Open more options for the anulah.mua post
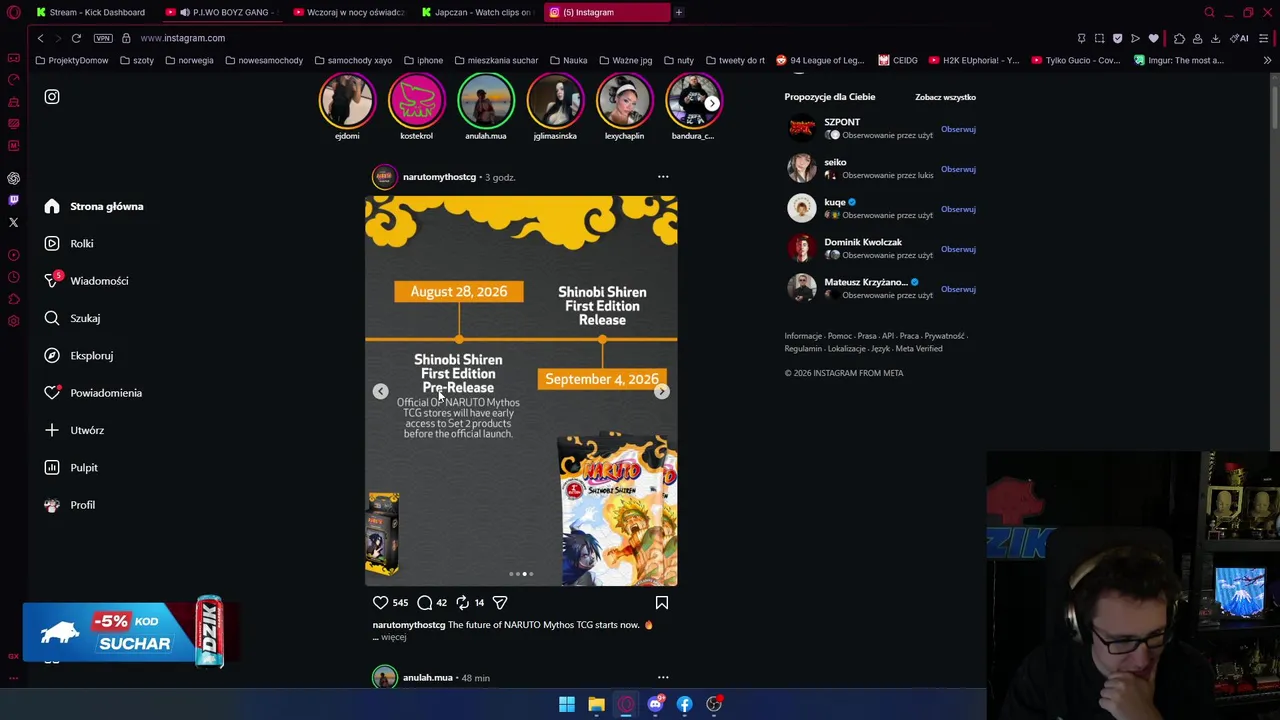The image size is (1280, 720). (x=663, y=678)
